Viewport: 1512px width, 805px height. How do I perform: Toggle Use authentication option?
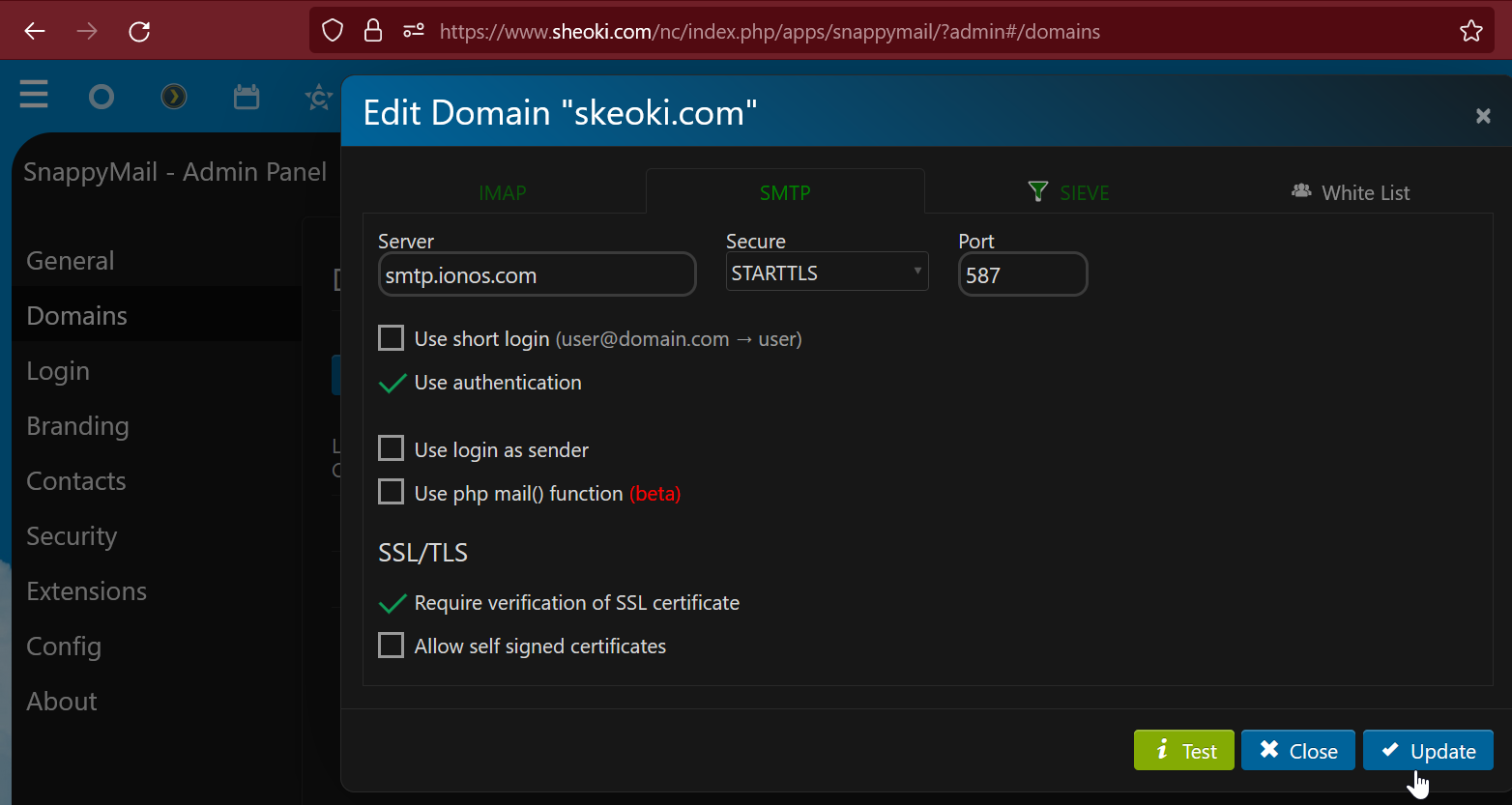(392, 383)
